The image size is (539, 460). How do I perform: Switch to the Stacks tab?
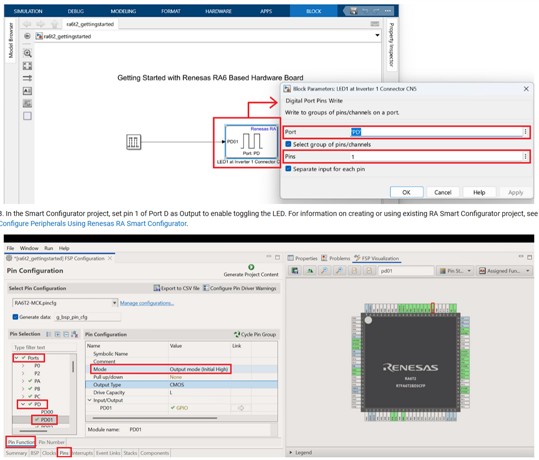130,453
